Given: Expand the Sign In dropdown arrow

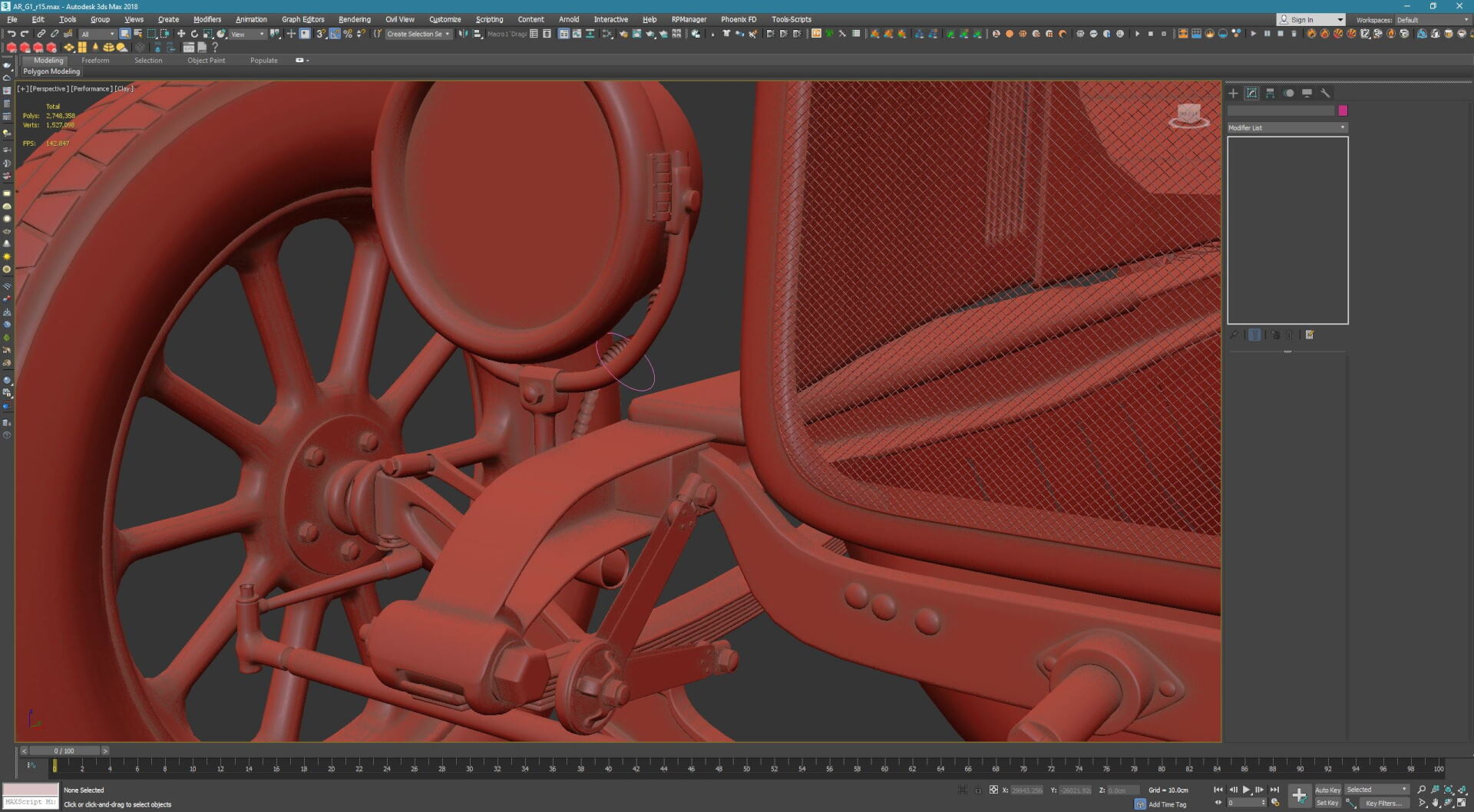Looking at the screenshot, I should [1340, 20].
